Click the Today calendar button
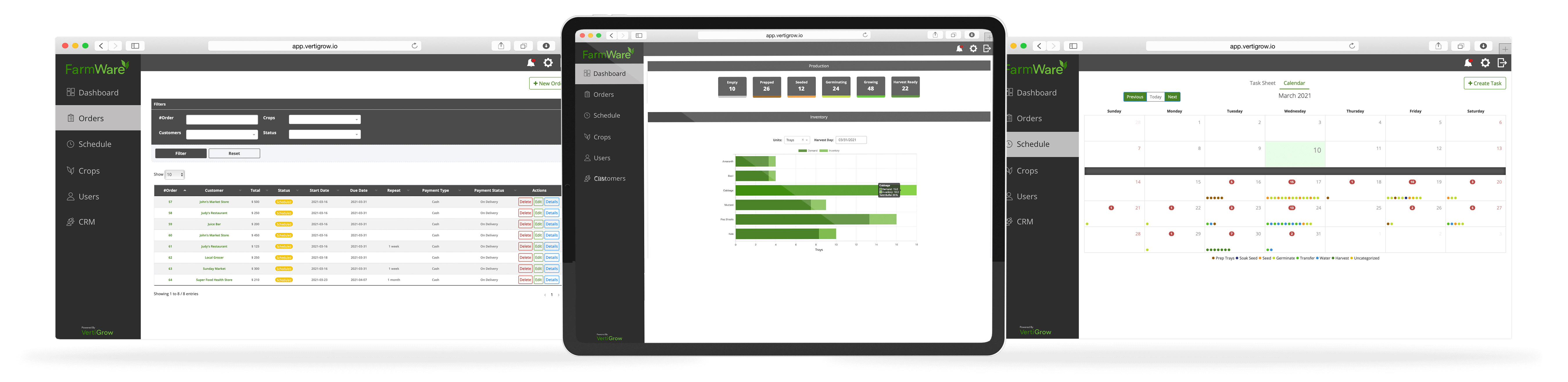1568x382 pixels. 1155,97
